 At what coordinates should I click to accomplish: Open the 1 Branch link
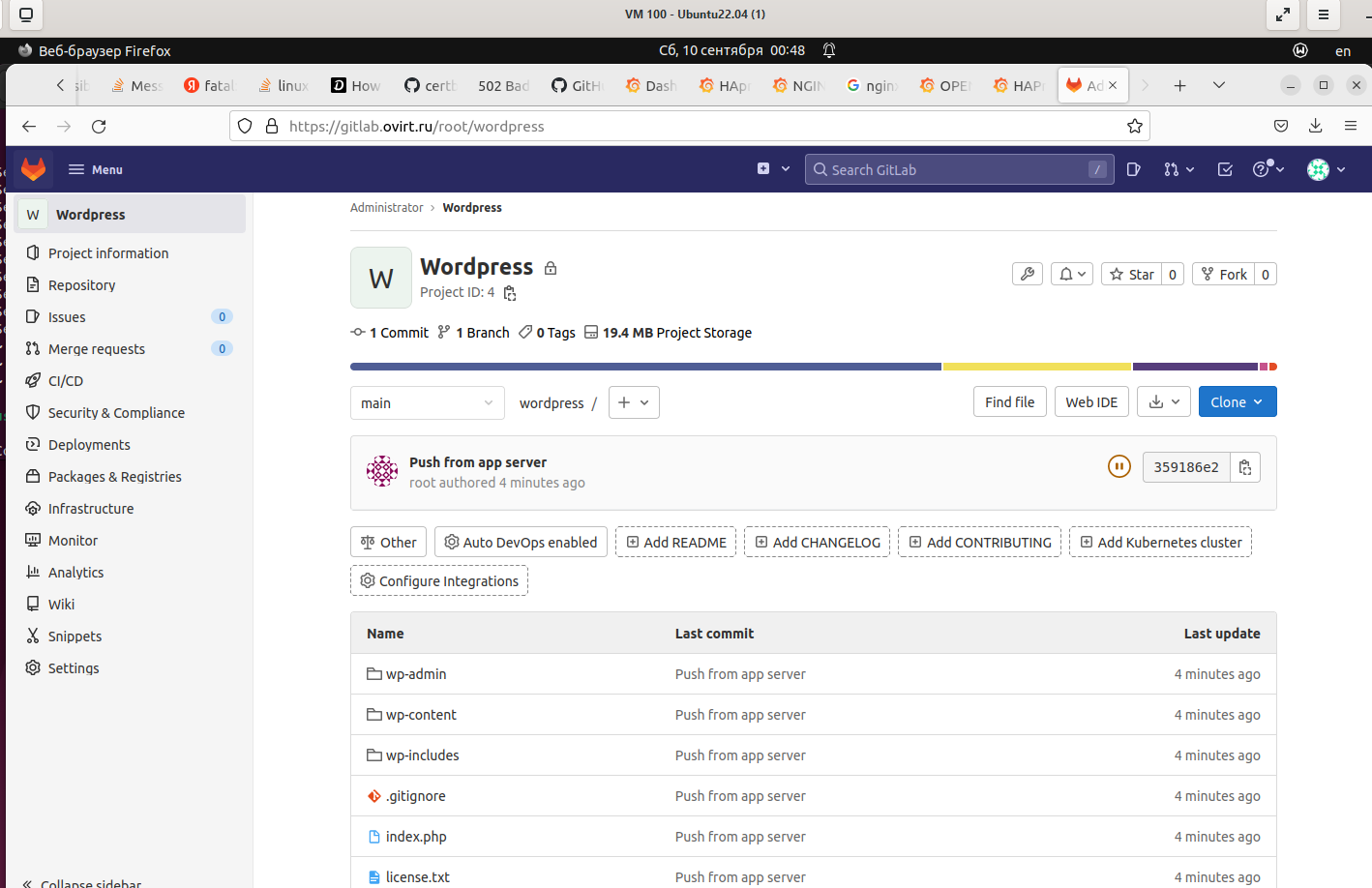(473, 333)
